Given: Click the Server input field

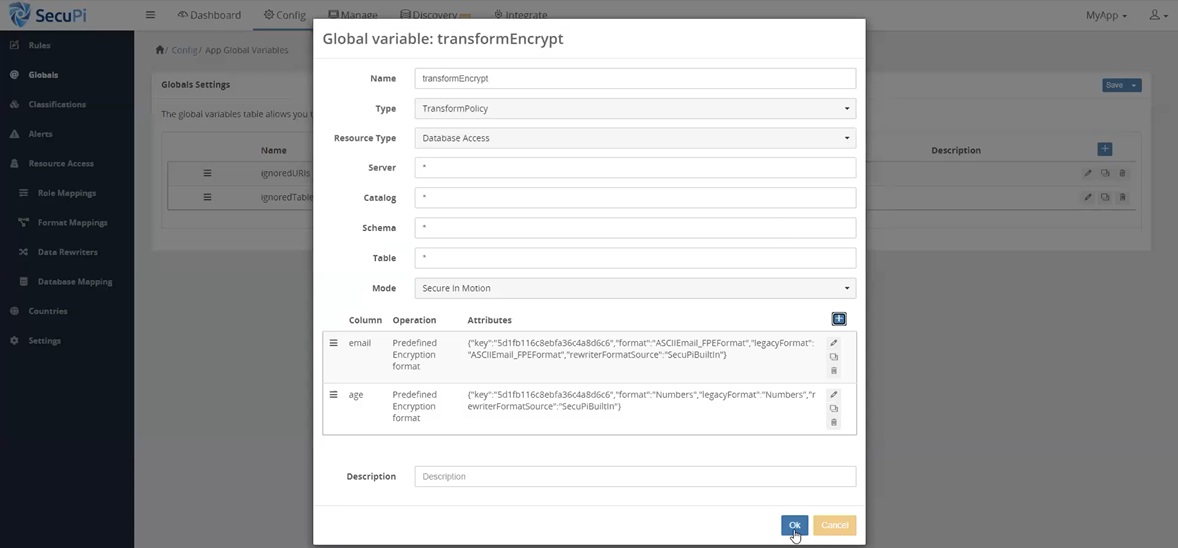Looking at the screenshot, I should click(x=635, y=168).
